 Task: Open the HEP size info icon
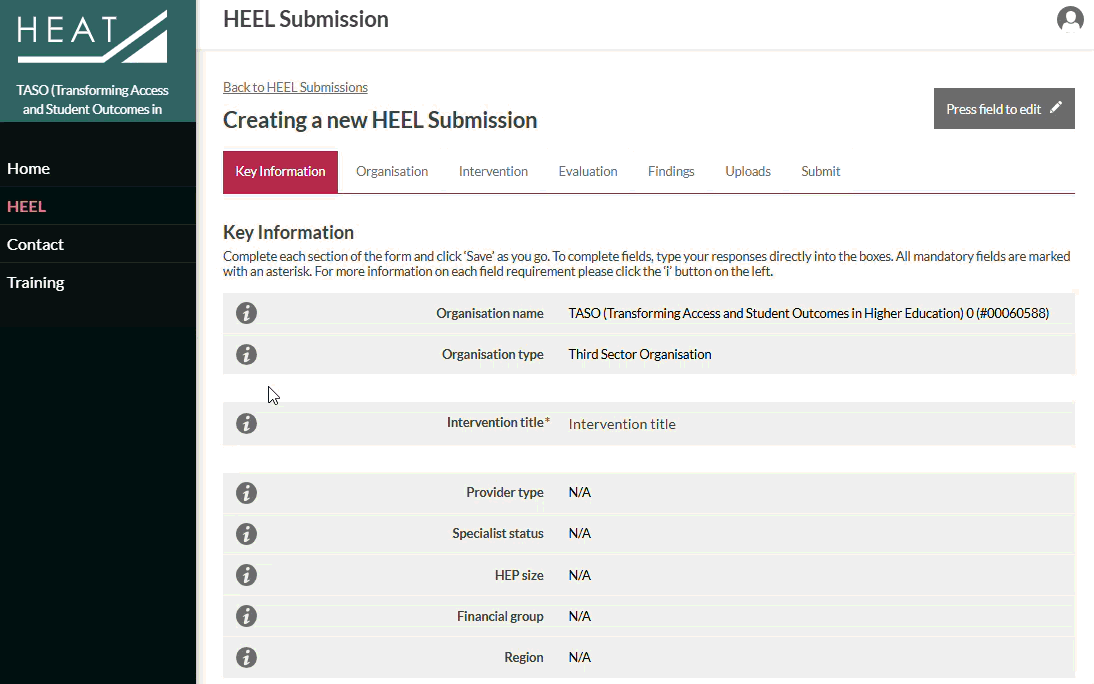point(246,575)
